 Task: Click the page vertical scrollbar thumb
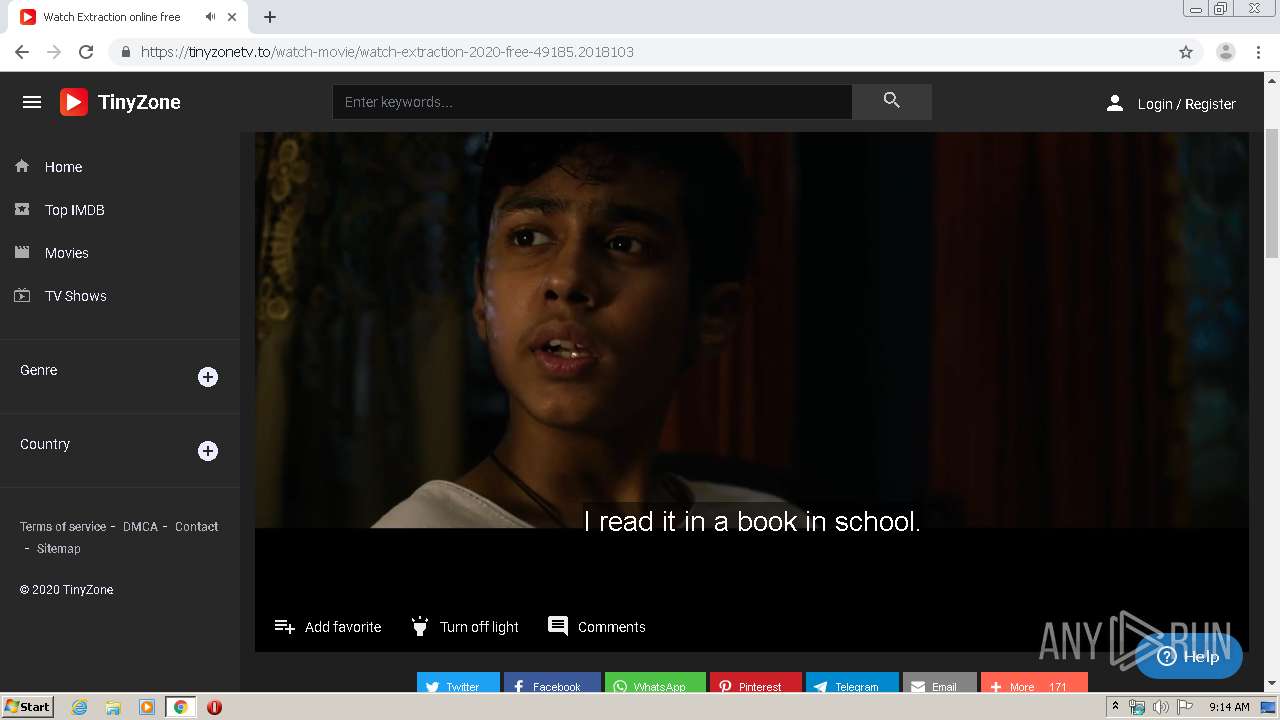[1272, 193]
